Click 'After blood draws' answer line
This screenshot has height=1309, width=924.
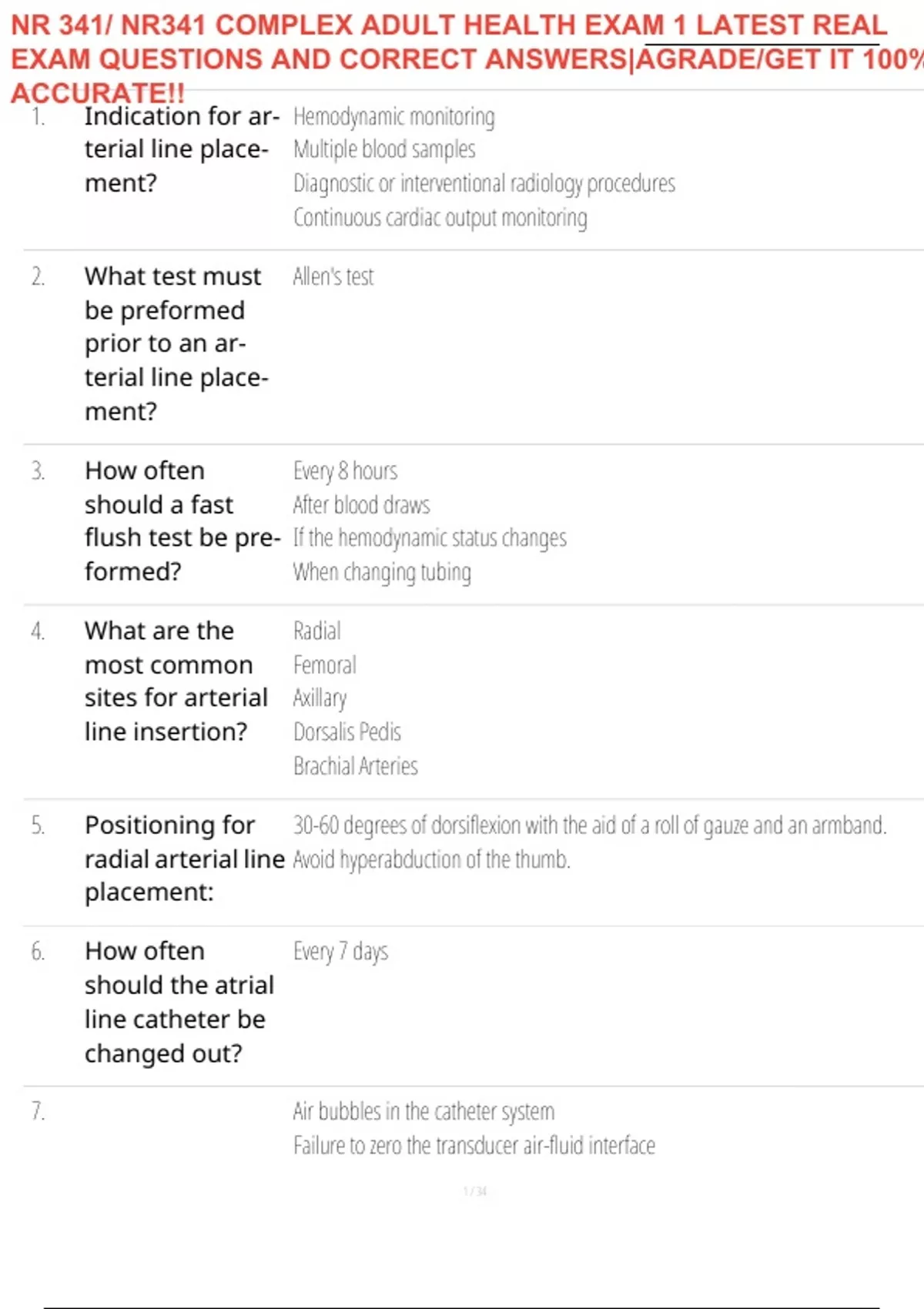[x=361, y=505]
